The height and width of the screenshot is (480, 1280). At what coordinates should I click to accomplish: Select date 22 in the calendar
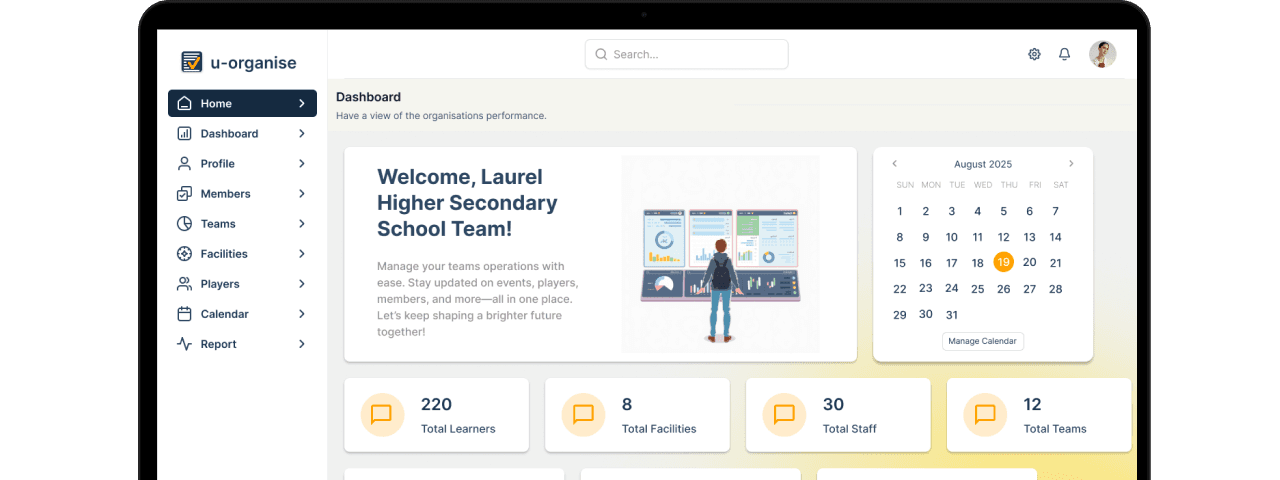pyautogui.click(x=899, y=288)
